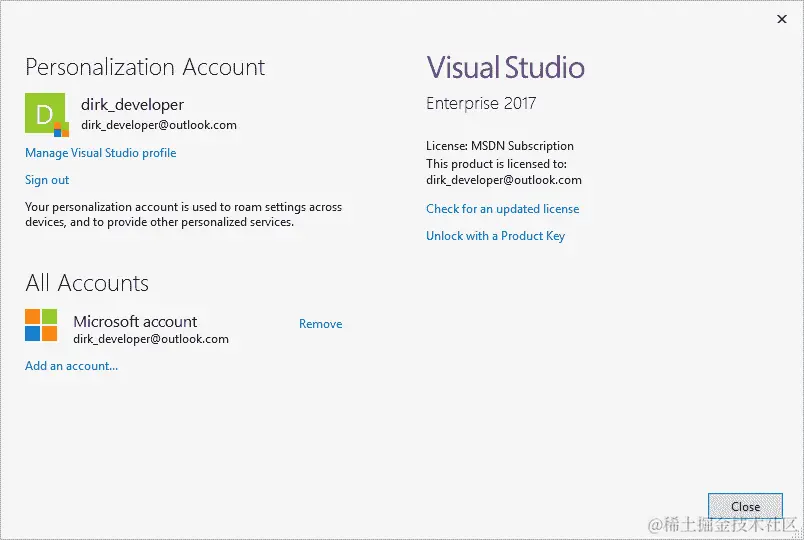Click the Enterprise 2017 edition text
This screenshot has width=804, height=540.
[x=481, y=104]
